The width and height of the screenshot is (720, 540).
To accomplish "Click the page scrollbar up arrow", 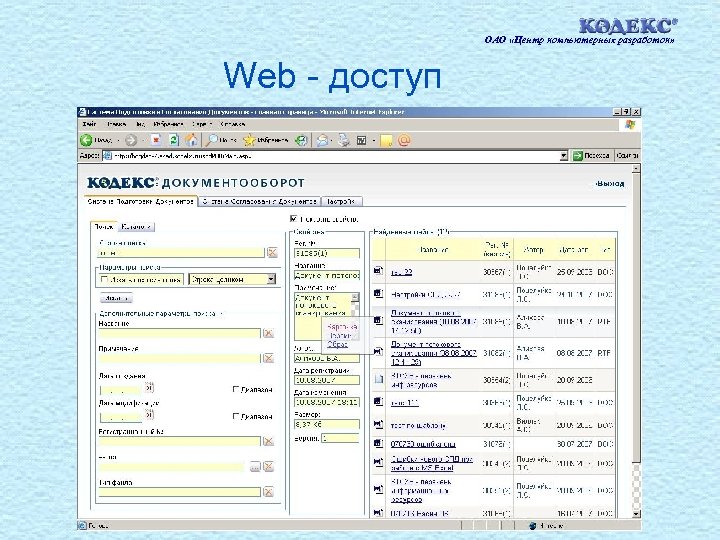I will [x=636, y=169].
